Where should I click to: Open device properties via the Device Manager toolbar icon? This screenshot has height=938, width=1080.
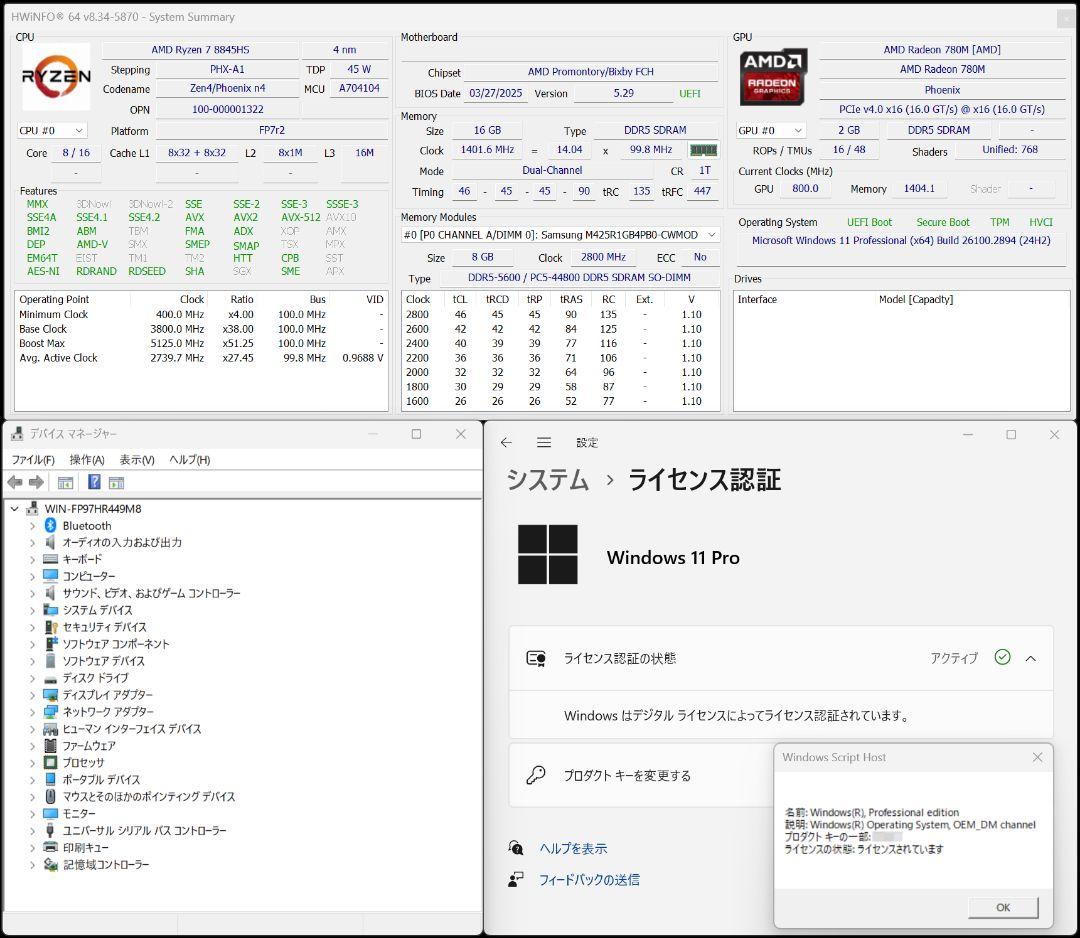[x=65, y=482]
